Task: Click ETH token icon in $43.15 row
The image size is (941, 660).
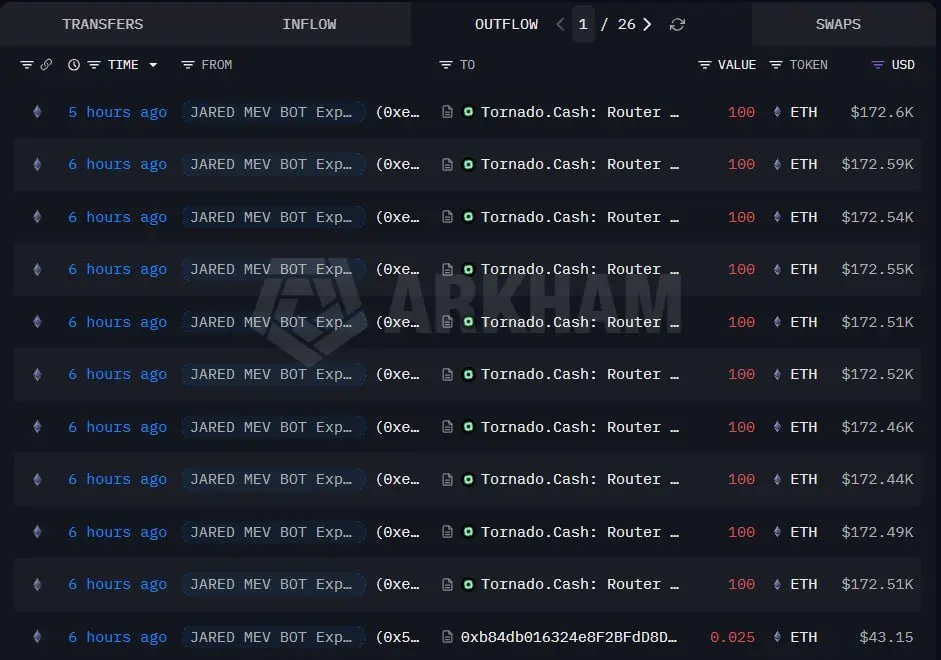Action: coord(777,637)
